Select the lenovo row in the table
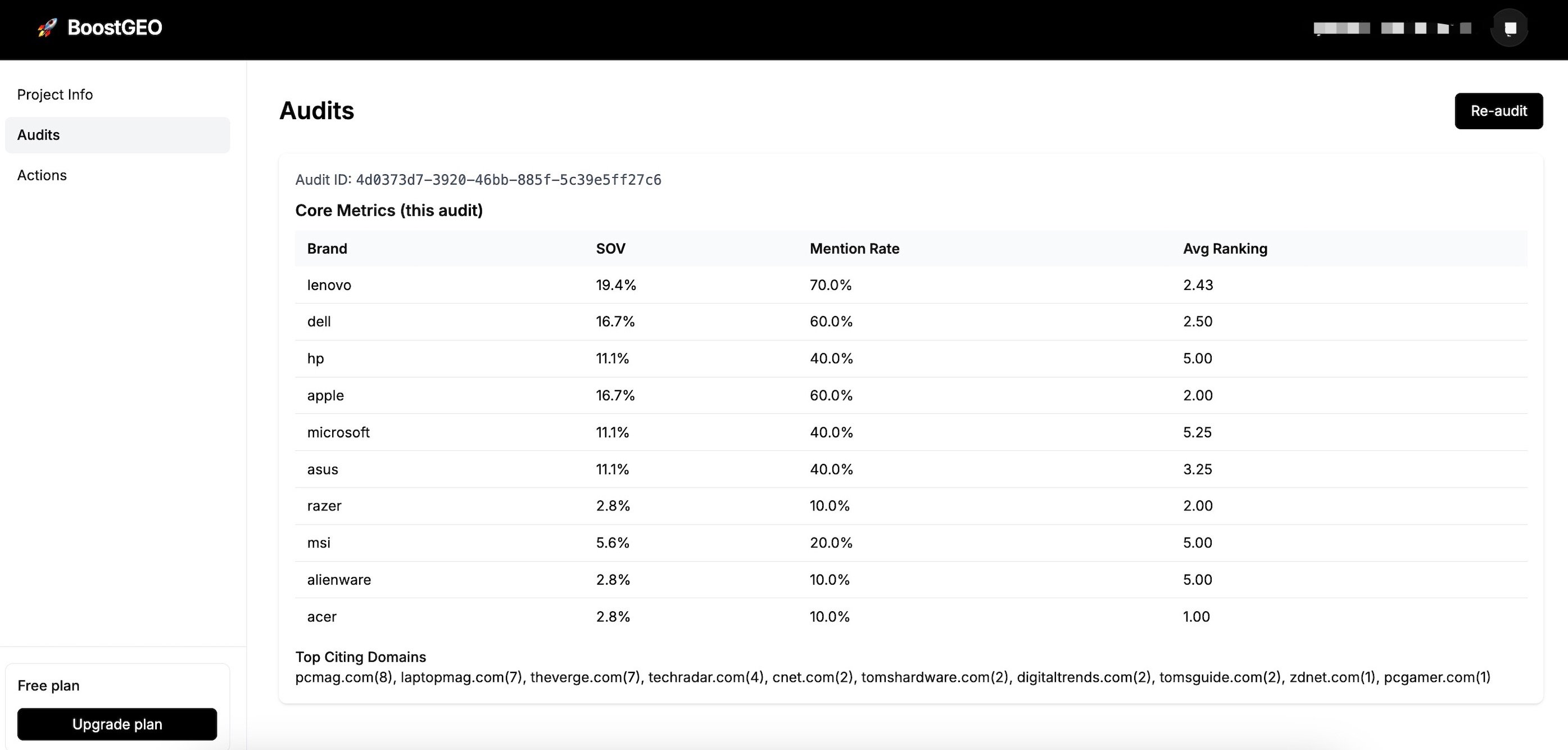This screenshot has height=750, width=1568. point(329,285)
